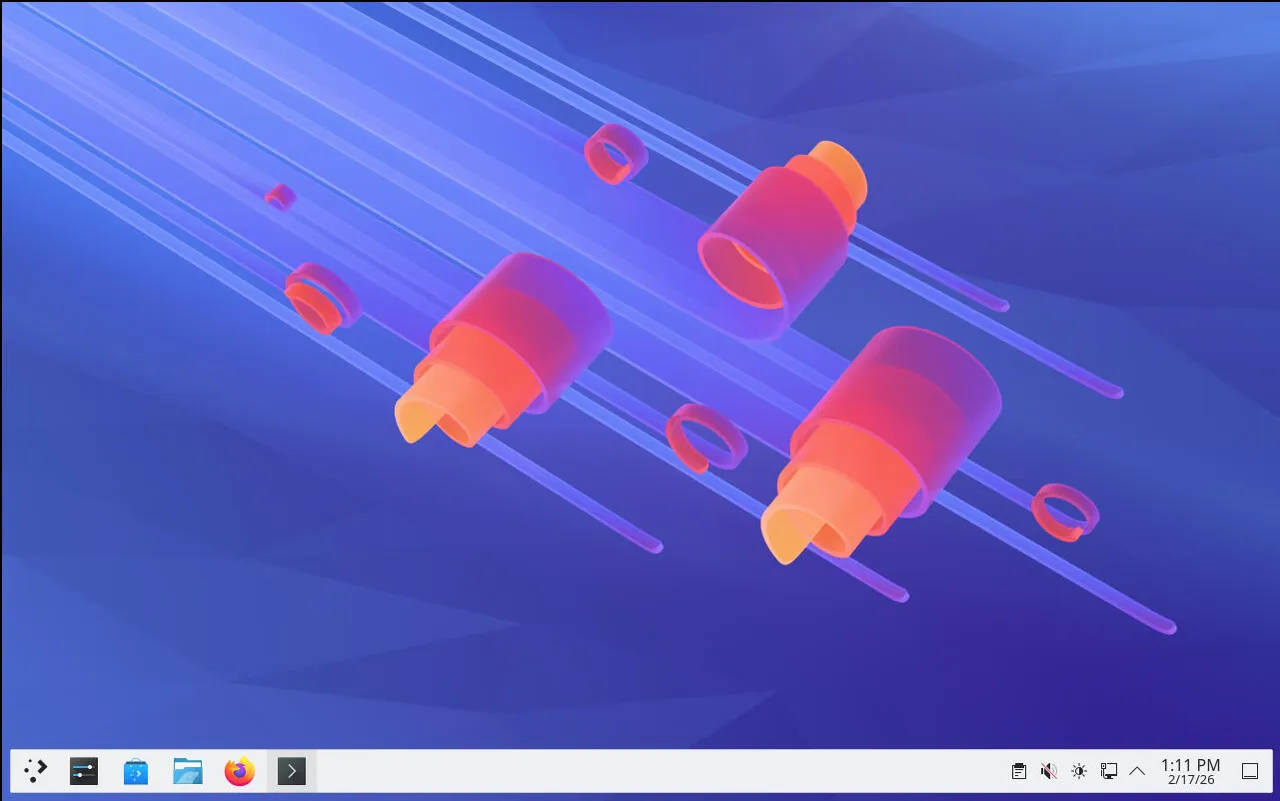Click the Peek at Desktop button

point(1249,771)
